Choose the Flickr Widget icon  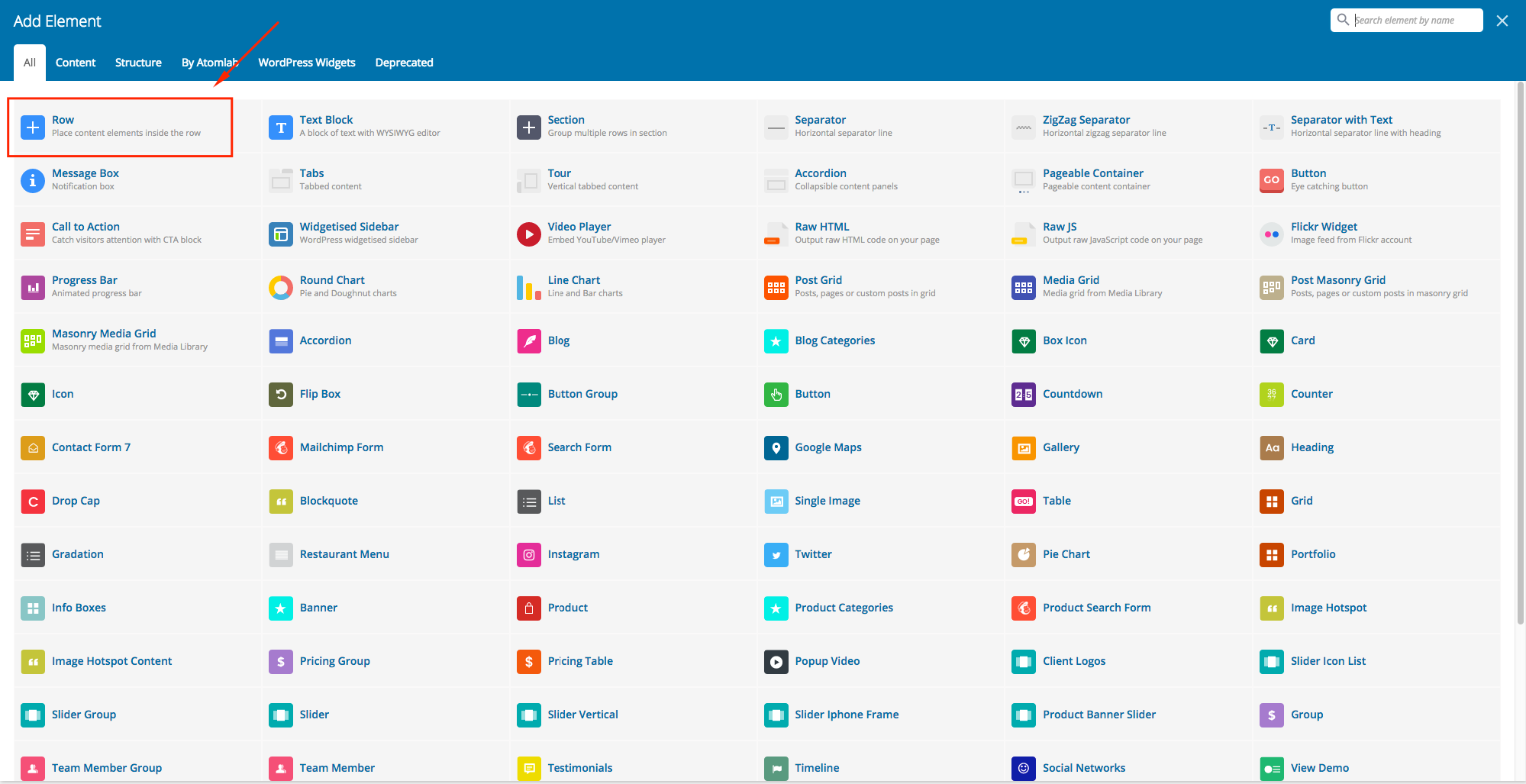[1272, 234]
